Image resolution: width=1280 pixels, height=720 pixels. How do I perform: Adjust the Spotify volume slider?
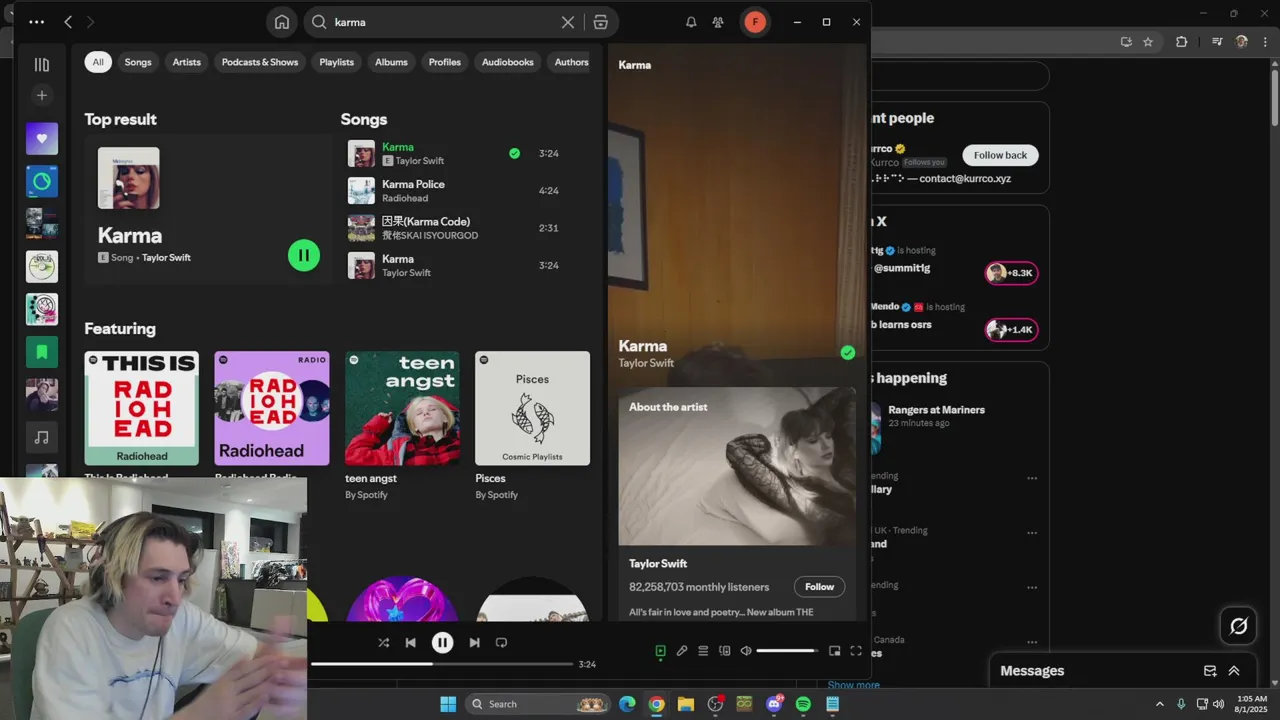click(x=787, y=651)
